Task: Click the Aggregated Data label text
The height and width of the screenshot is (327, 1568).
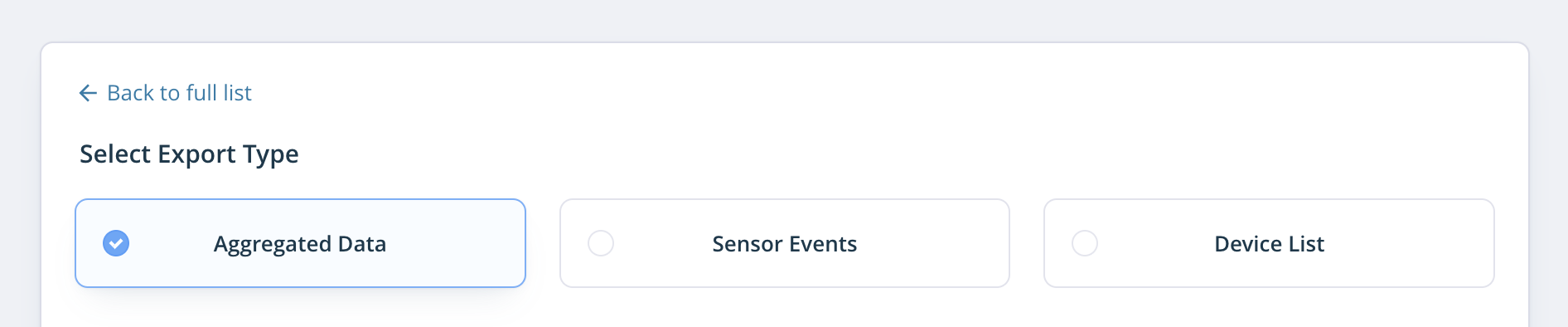Action: (x=300, y=244)
